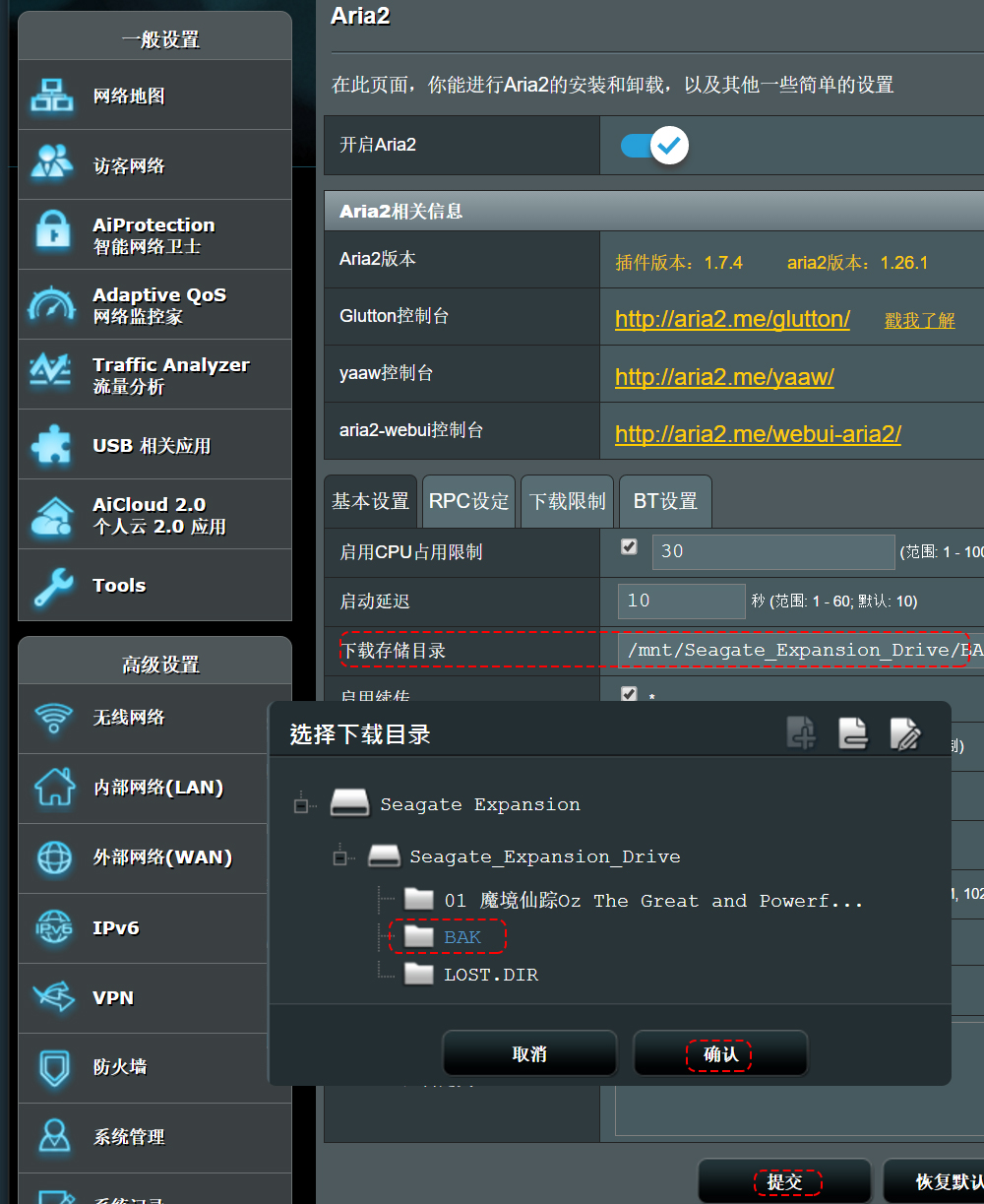The width and height of the screenshot is (984, 1204).
Task: Open USB 相关应用 puzzle icon
Action: [52, 445]
